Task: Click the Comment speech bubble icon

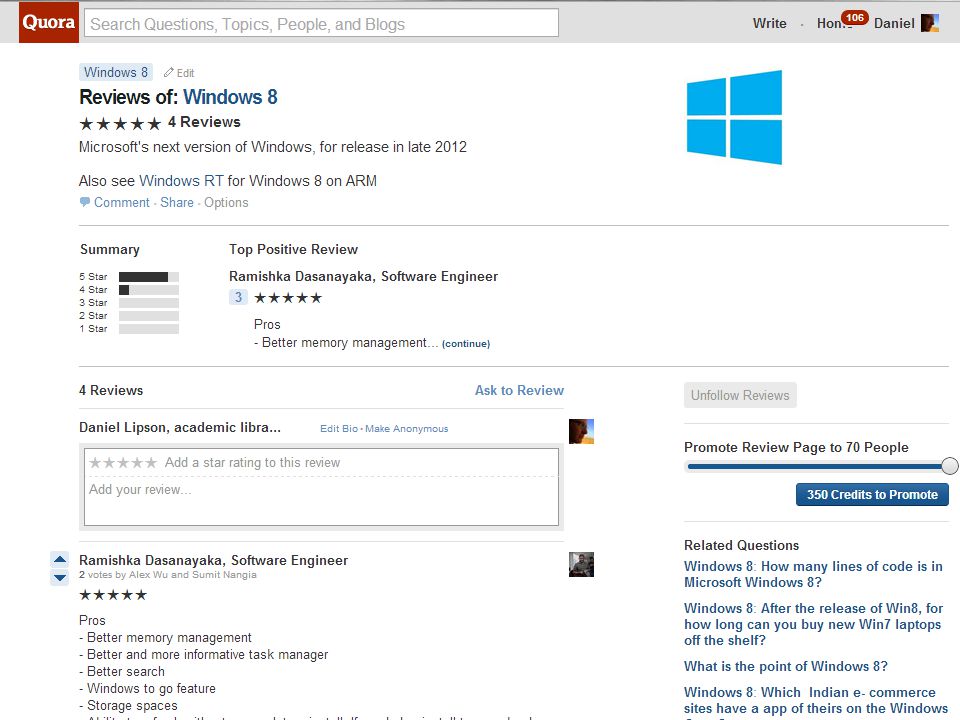Action: coord(84,201)
